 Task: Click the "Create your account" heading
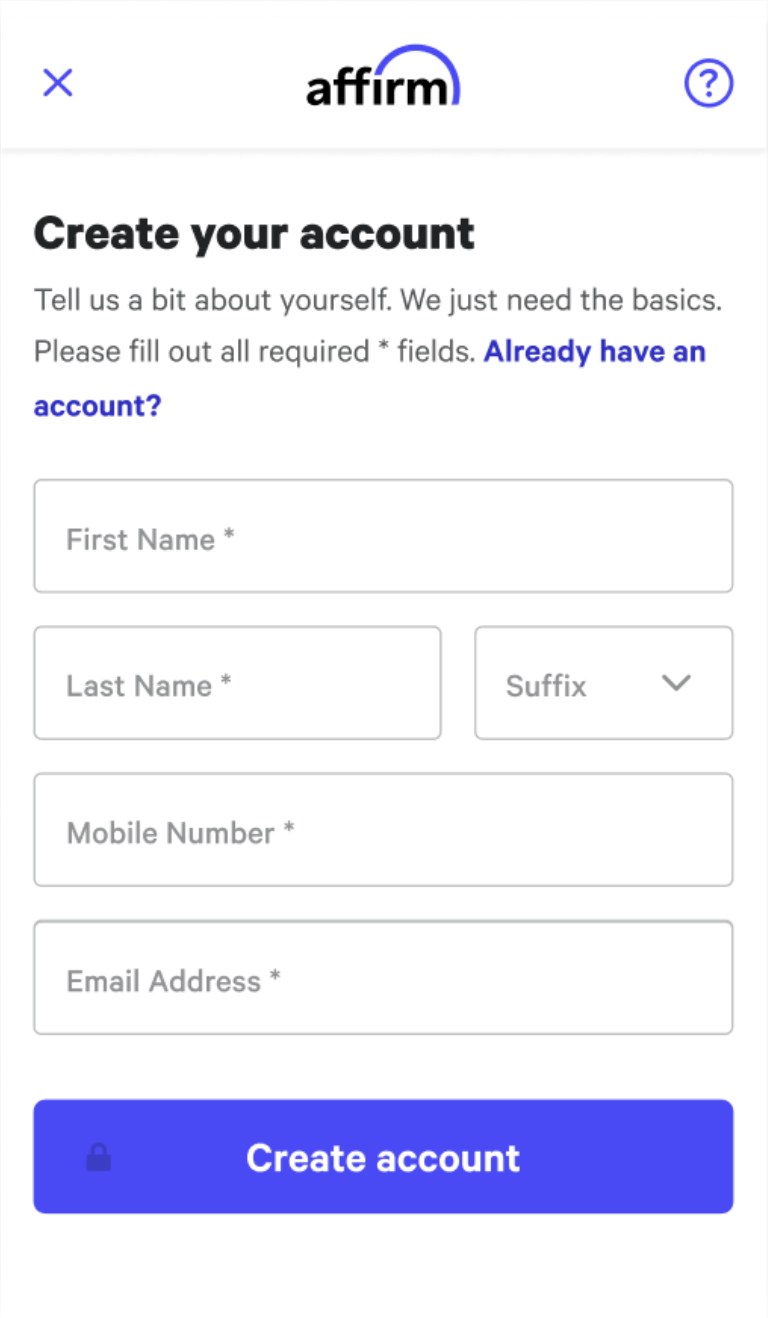254,234
